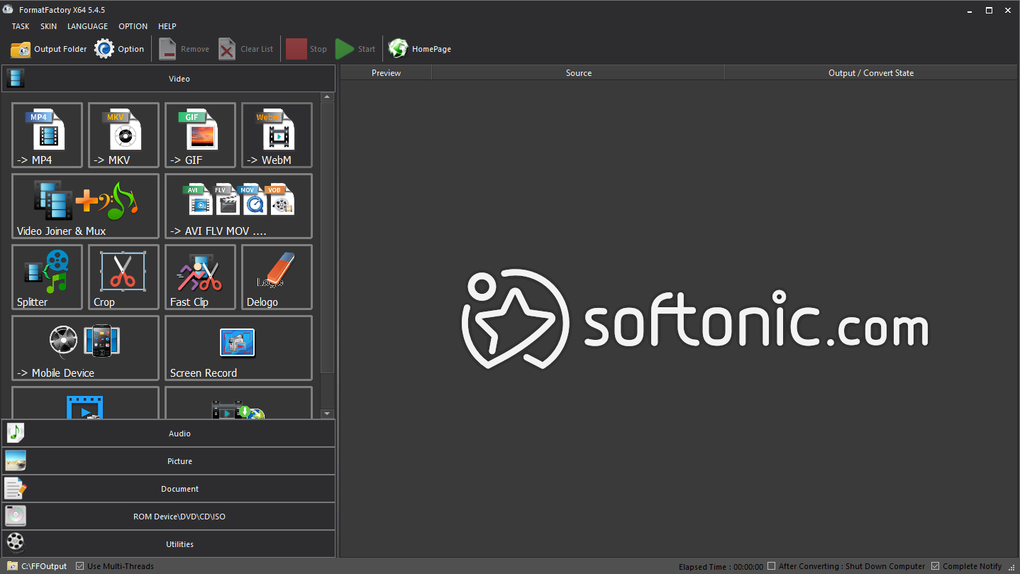Open the -> WebM converter
This screenshot has width=1020, height=574.
coord(276,135)
